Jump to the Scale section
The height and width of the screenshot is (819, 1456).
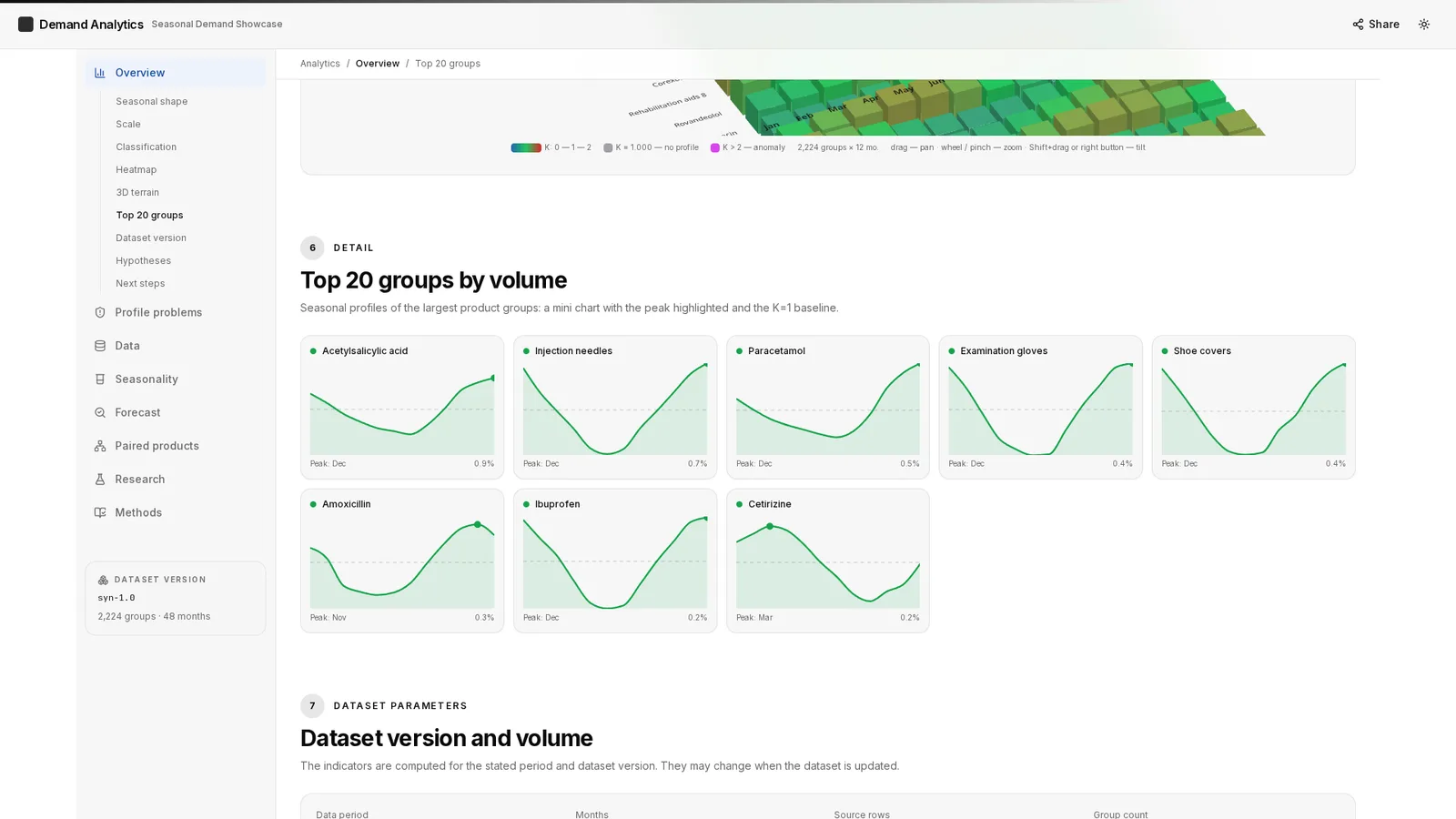point(128,125)
